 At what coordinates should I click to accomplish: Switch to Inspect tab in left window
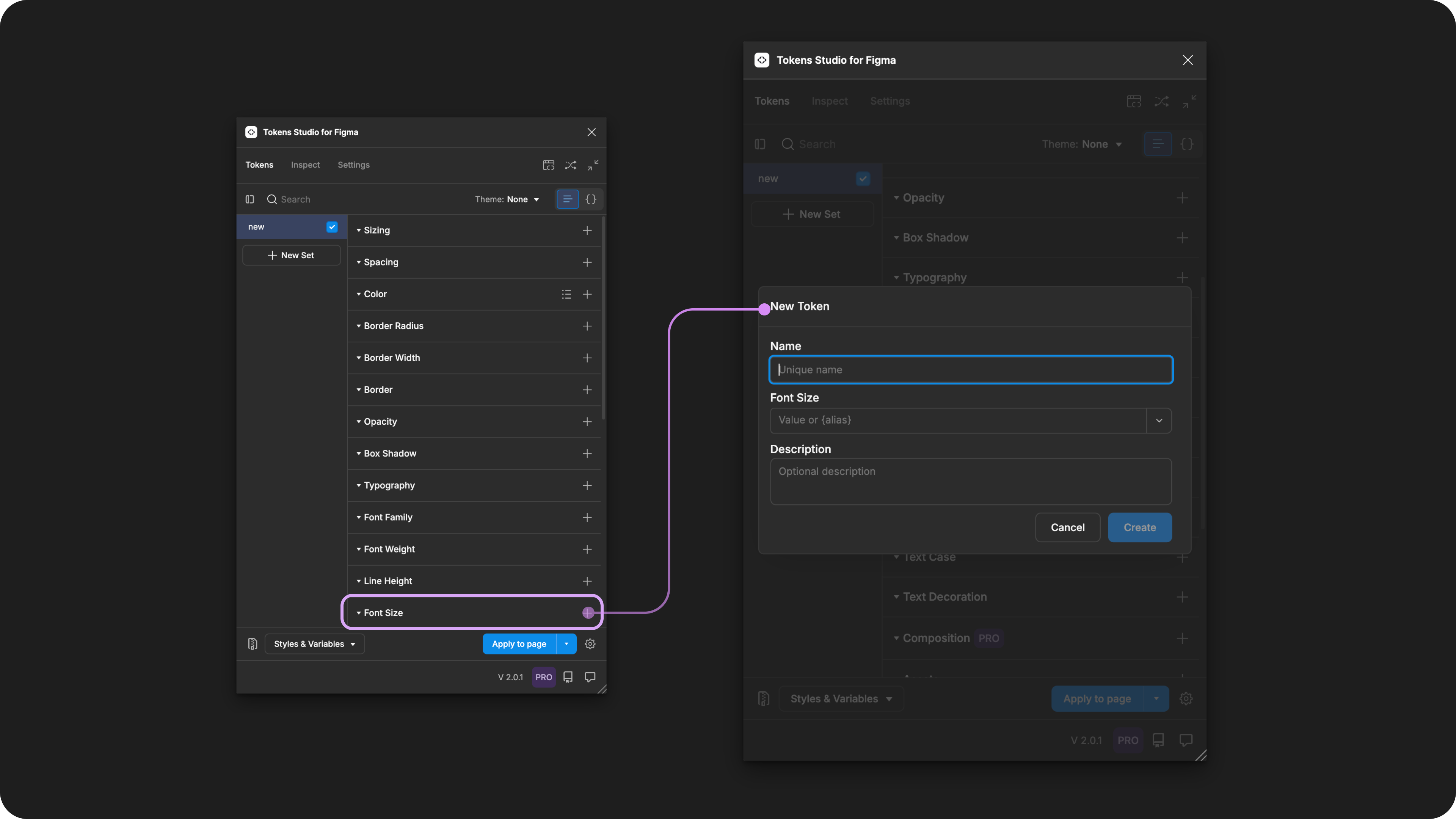pos(305,165)
